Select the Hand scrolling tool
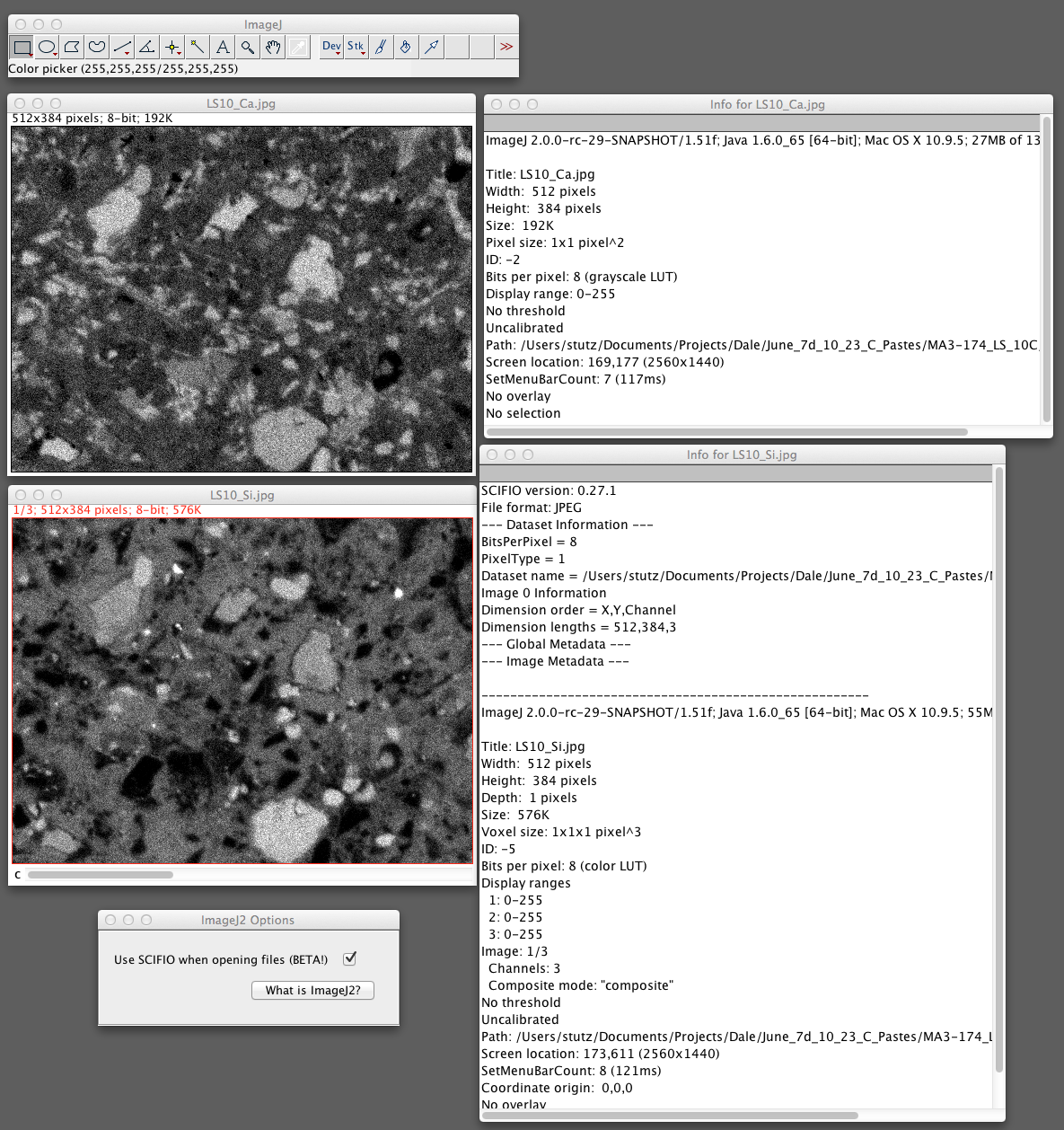This screenshot has height=1130, width=1064. click(x=273, y=47)
